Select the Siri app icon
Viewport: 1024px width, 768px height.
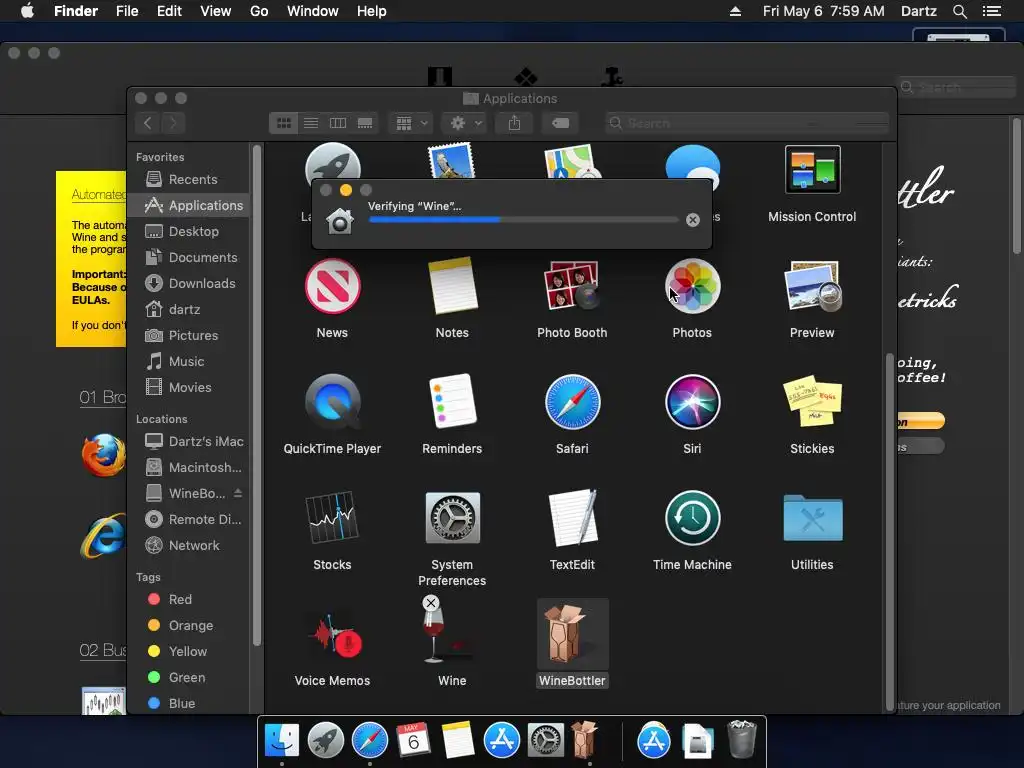click(692, 402)
